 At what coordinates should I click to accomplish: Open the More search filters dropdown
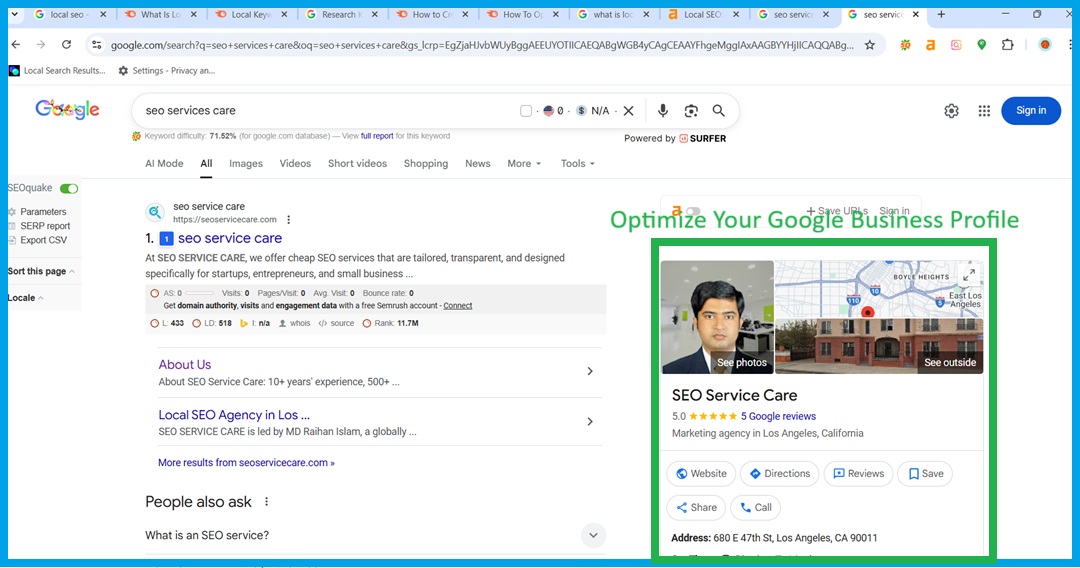click(x=524, y=164)
